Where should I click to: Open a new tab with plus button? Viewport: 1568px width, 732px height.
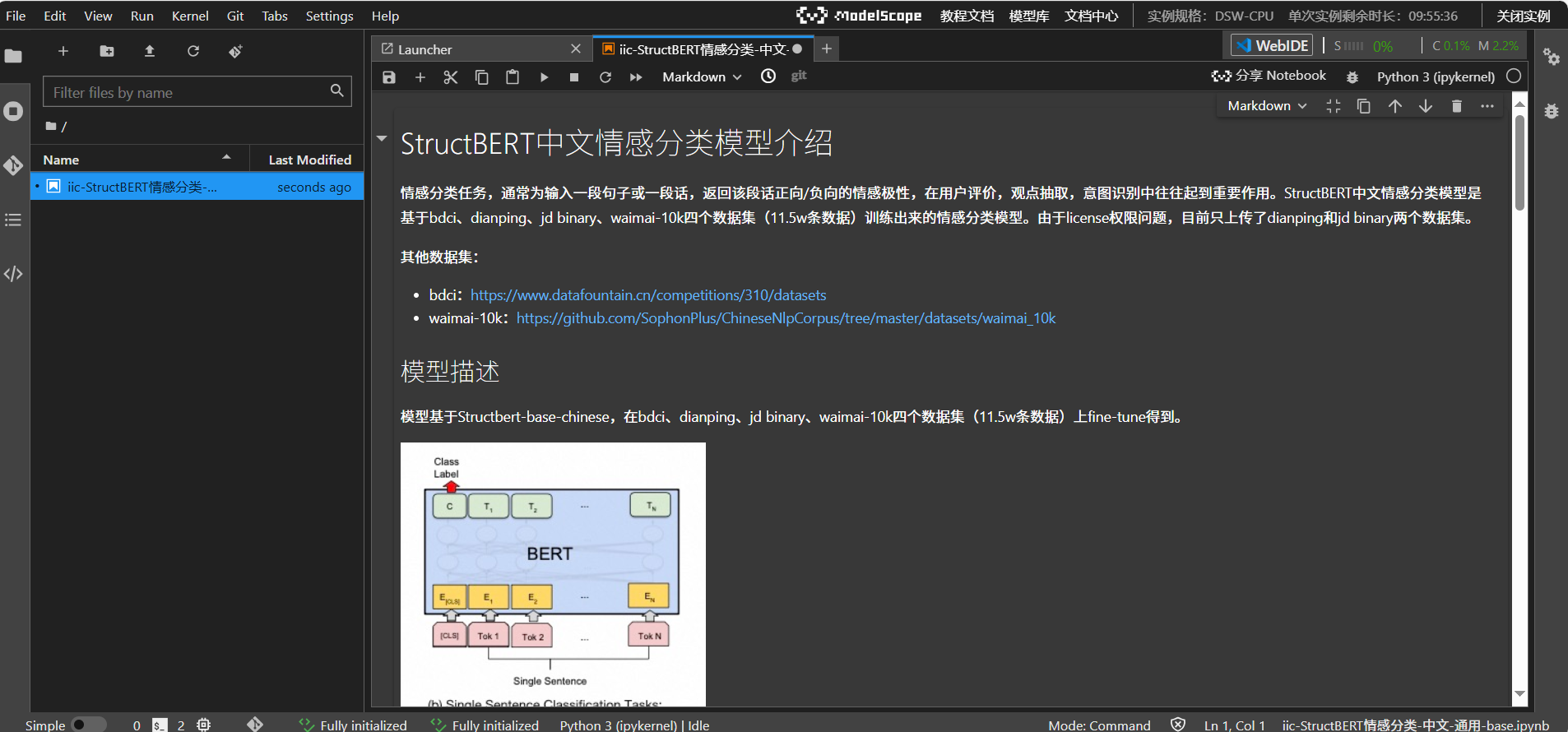coord(827,49)
